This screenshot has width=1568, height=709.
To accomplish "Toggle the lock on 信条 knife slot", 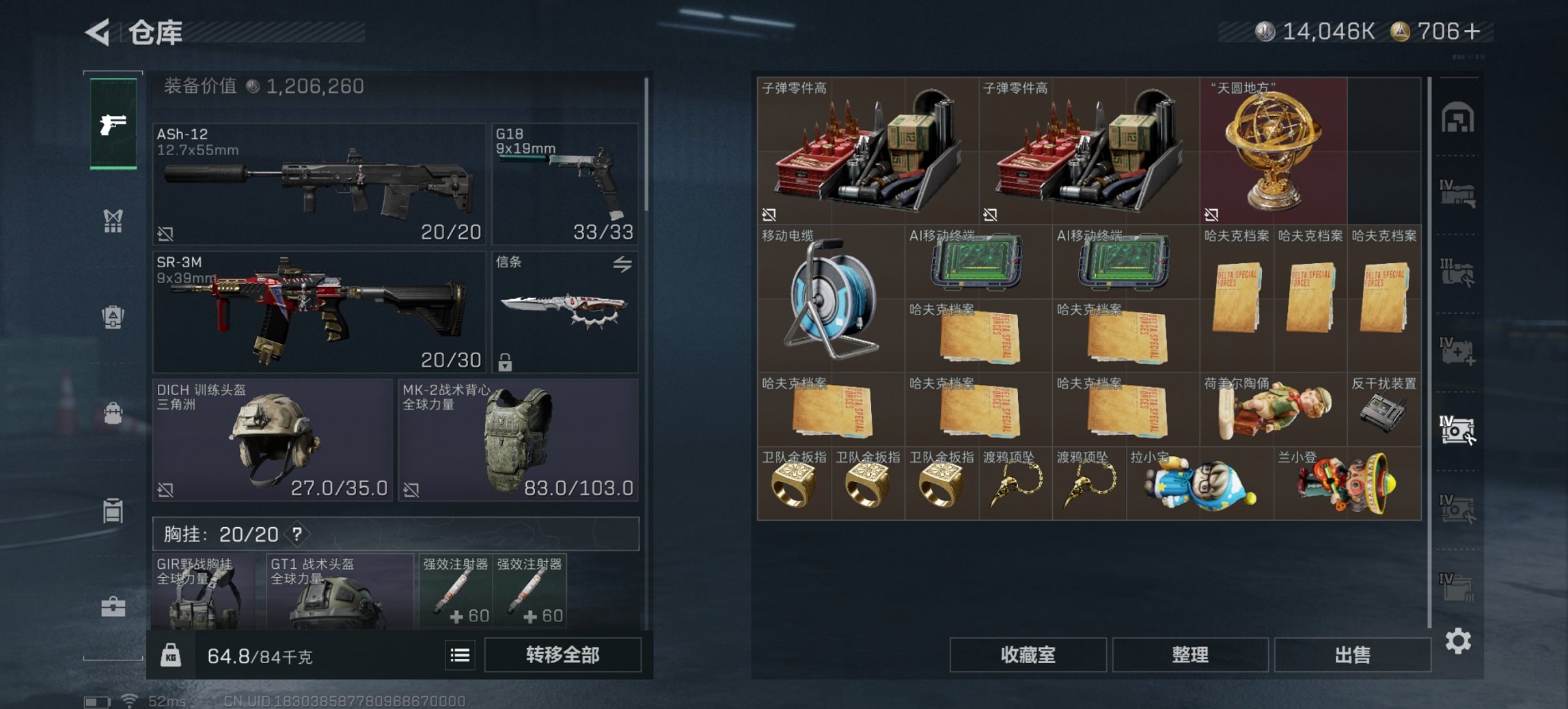I will tap(505, 362).
